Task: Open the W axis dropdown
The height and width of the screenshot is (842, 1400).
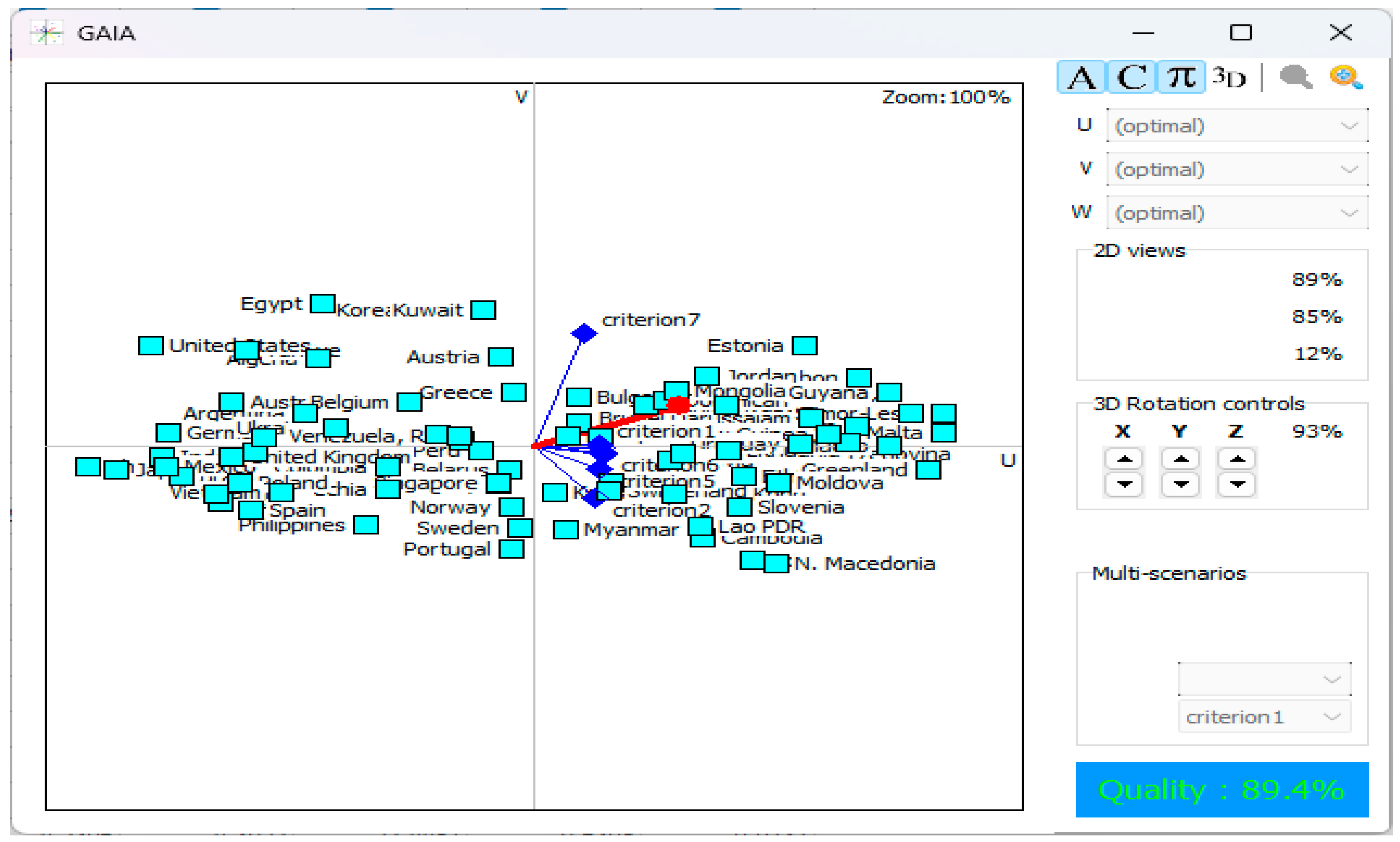Action: click(x=1236, y=213)
